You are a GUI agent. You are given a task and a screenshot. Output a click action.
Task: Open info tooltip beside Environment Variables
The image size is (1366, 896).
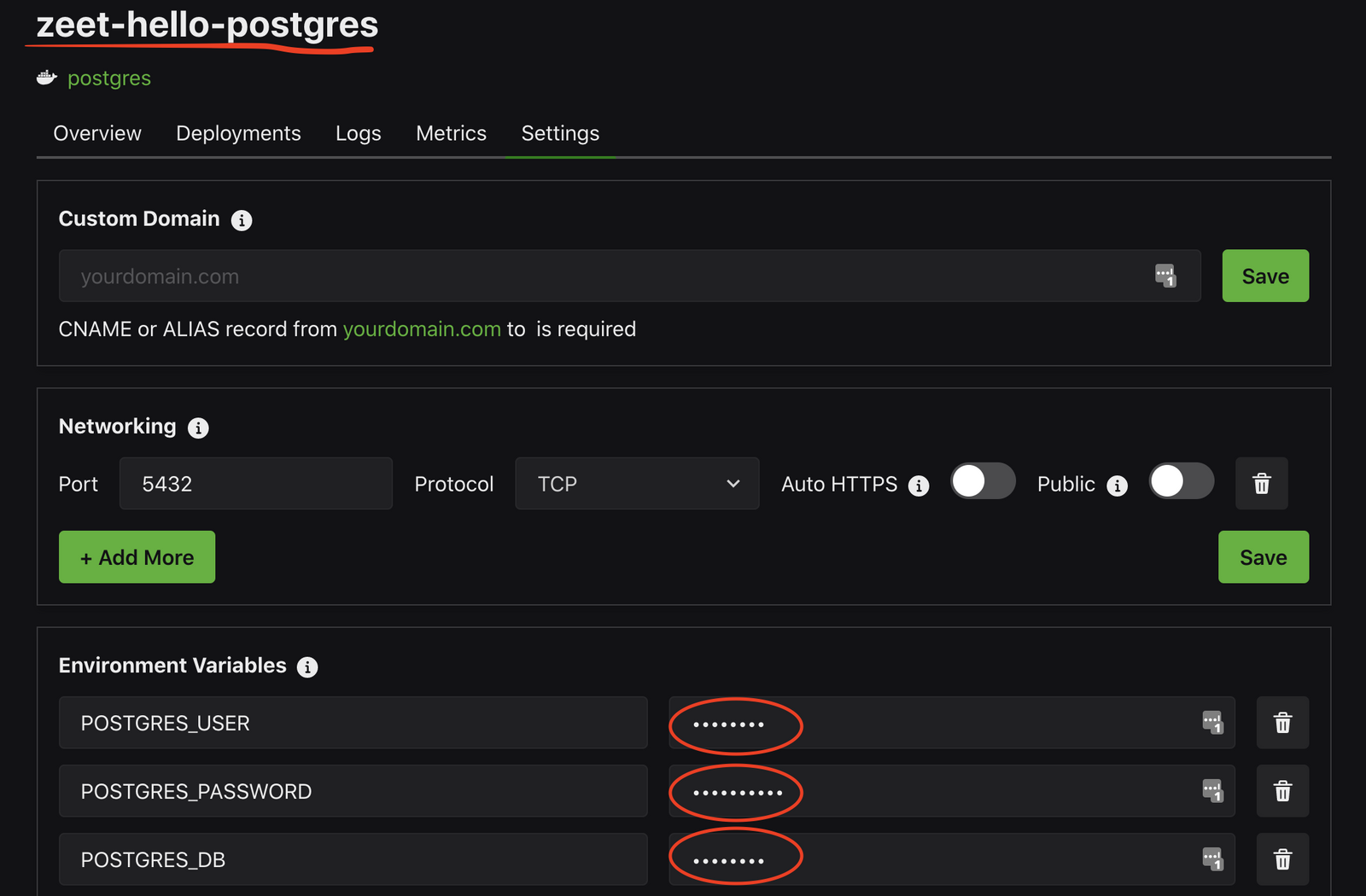[307, 667]
